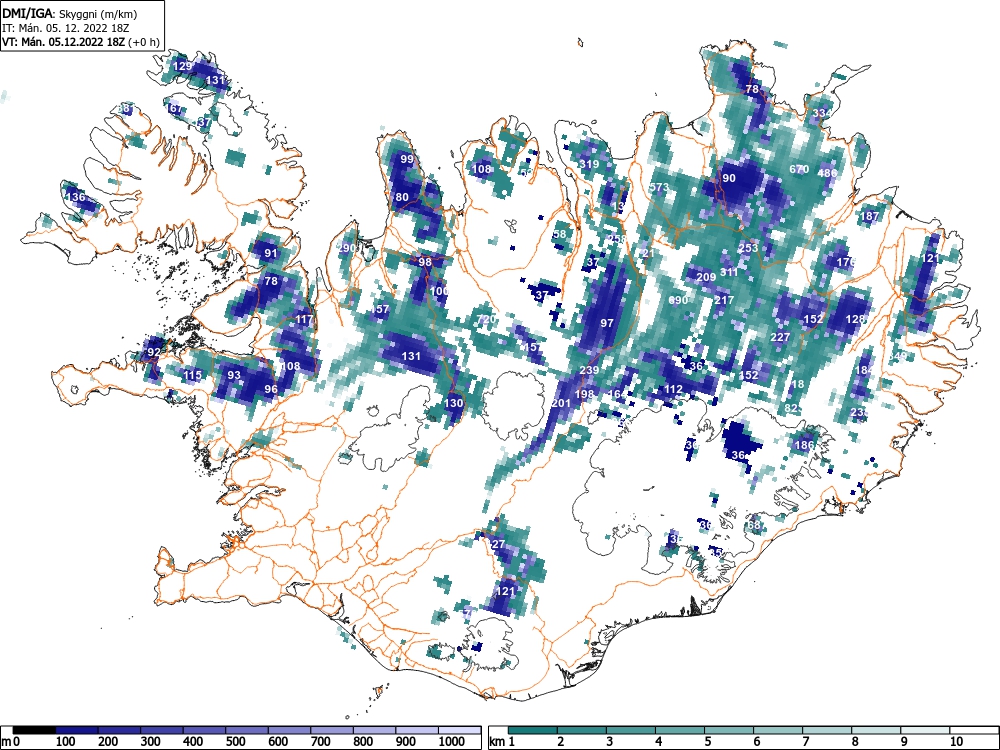
Task: Click the 670 visibility label
Action: pos(799,169)
